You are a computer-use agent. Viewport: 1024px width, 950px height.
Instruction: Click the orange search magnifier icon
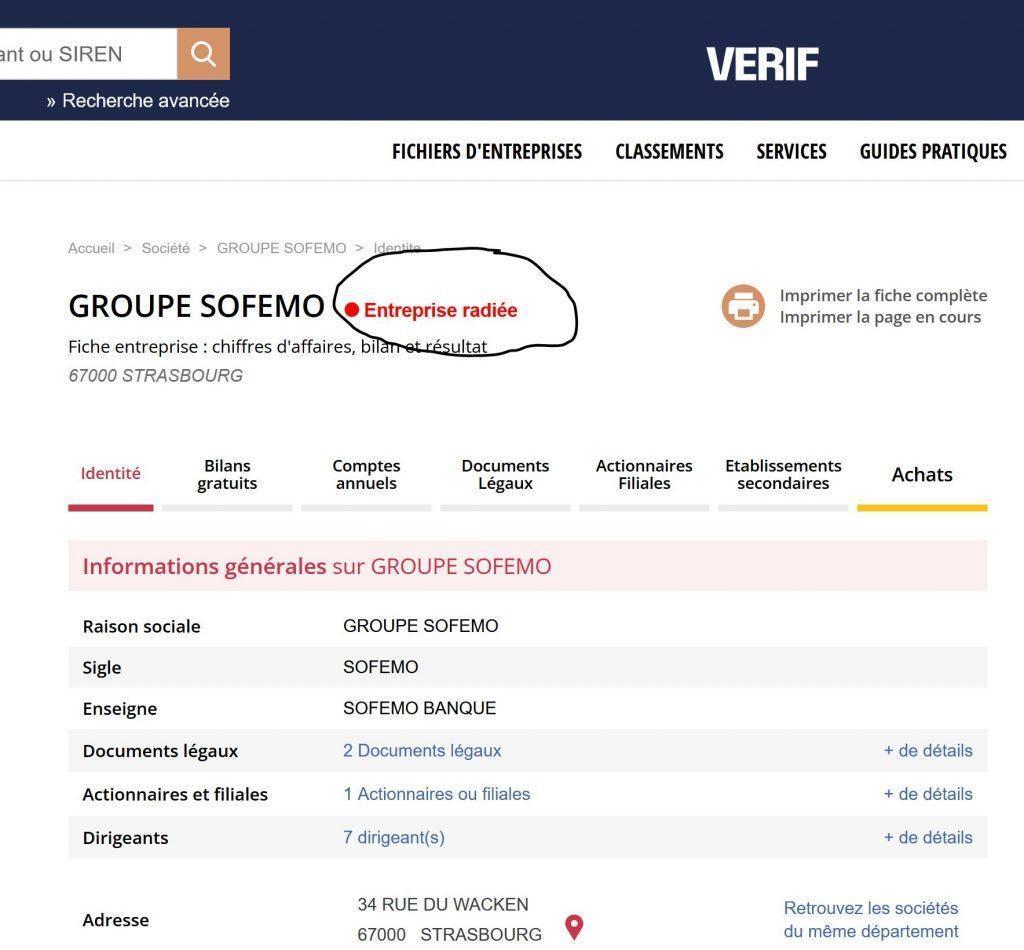[x=203, y=53]
